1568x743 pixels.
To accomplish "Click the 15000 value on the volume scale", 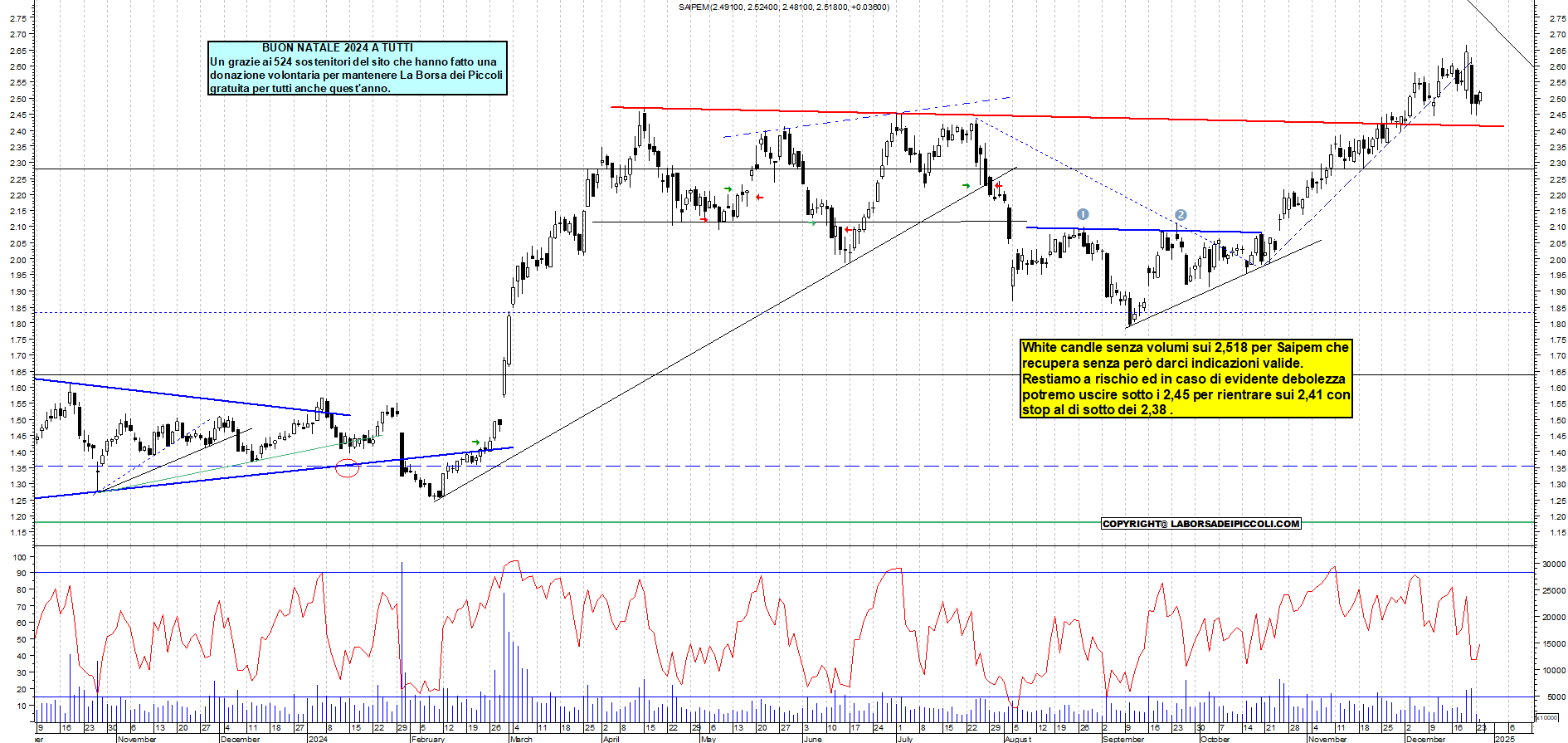I will point(1553,644).
